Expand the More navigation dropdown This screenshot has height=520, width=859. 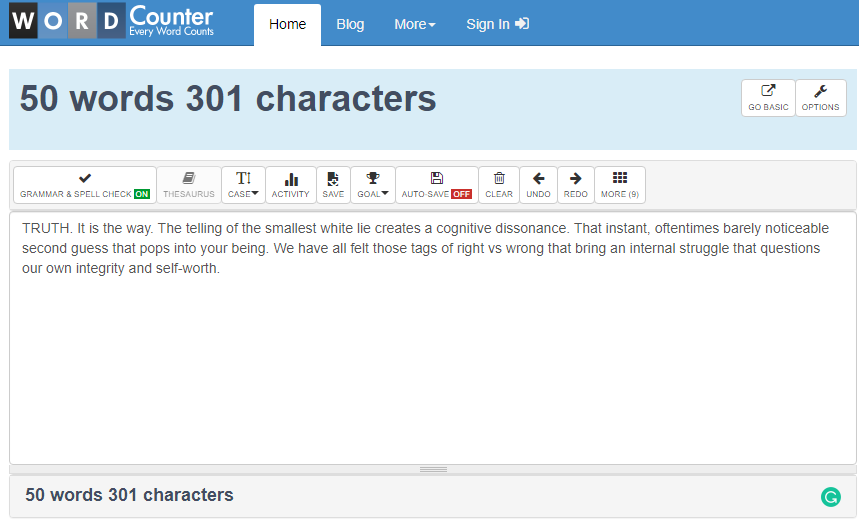point(415,25)
